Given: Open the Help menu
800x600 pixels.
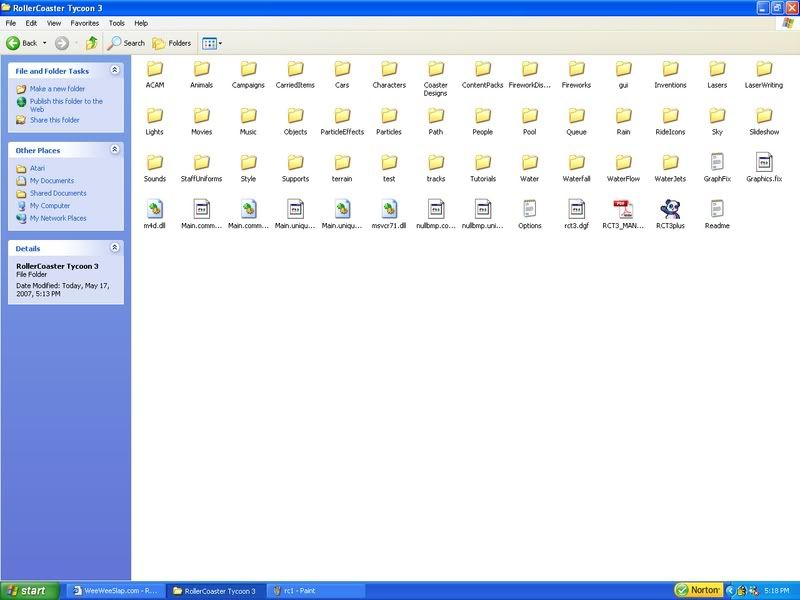Looking at the screenshot, I should 141,23.
